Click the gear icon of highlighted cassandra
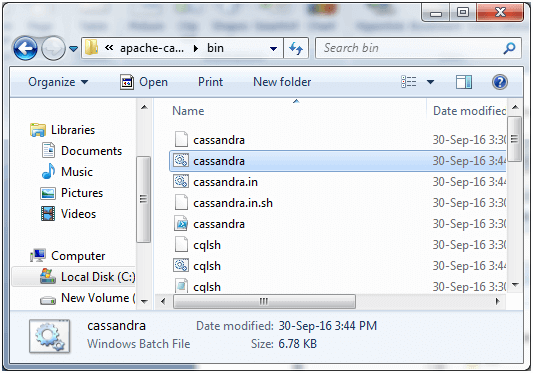 (x=181, y=160)
